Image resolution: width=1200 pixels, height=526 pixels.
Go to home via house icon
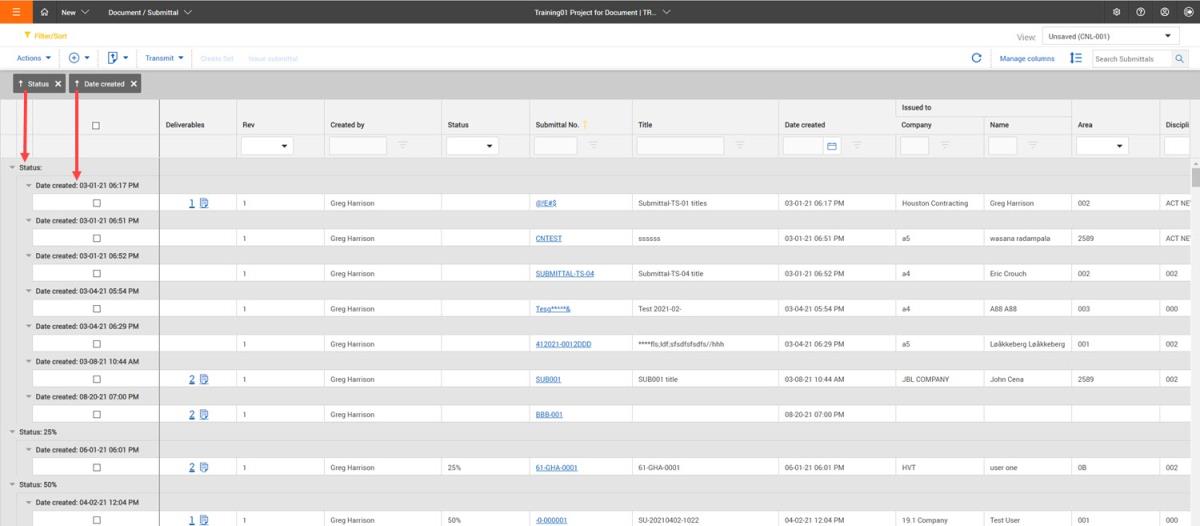point(44,12)
